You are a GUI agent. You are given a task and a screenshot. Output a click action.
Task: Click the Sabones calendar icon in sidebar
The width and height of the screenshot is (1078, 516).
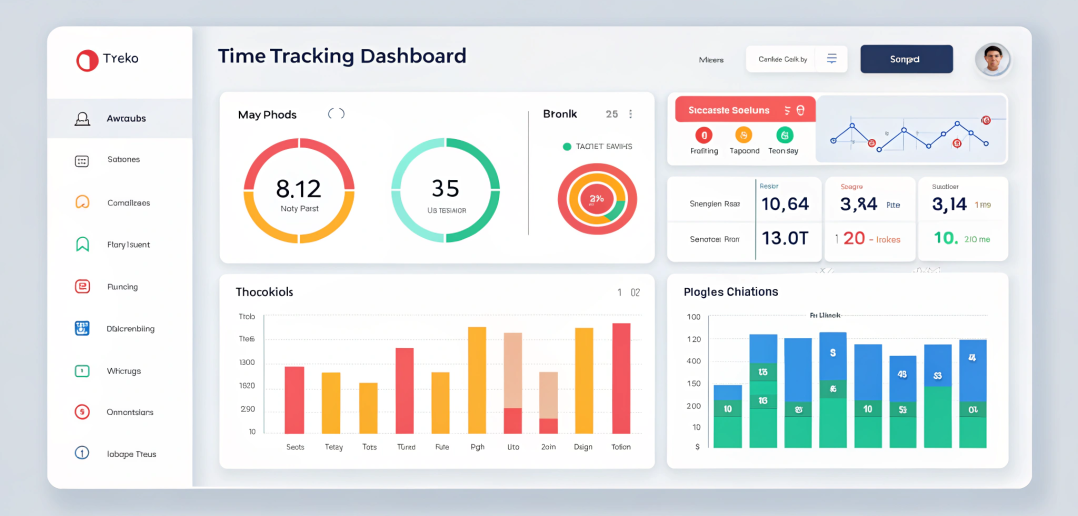(x=83, y=160)
